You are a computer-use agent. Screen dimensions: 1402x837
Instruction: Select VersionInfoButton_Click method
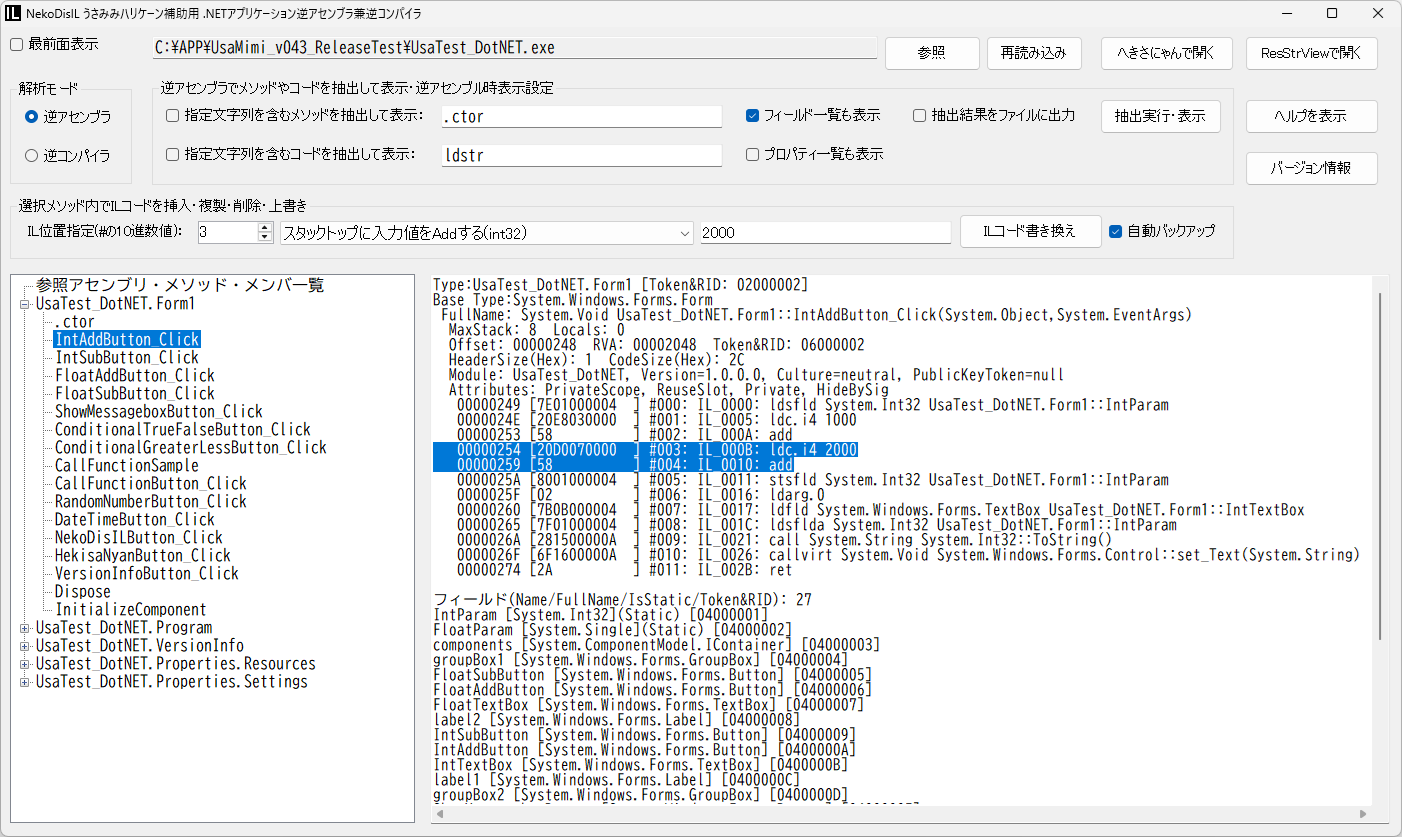[x=147, y=574]
